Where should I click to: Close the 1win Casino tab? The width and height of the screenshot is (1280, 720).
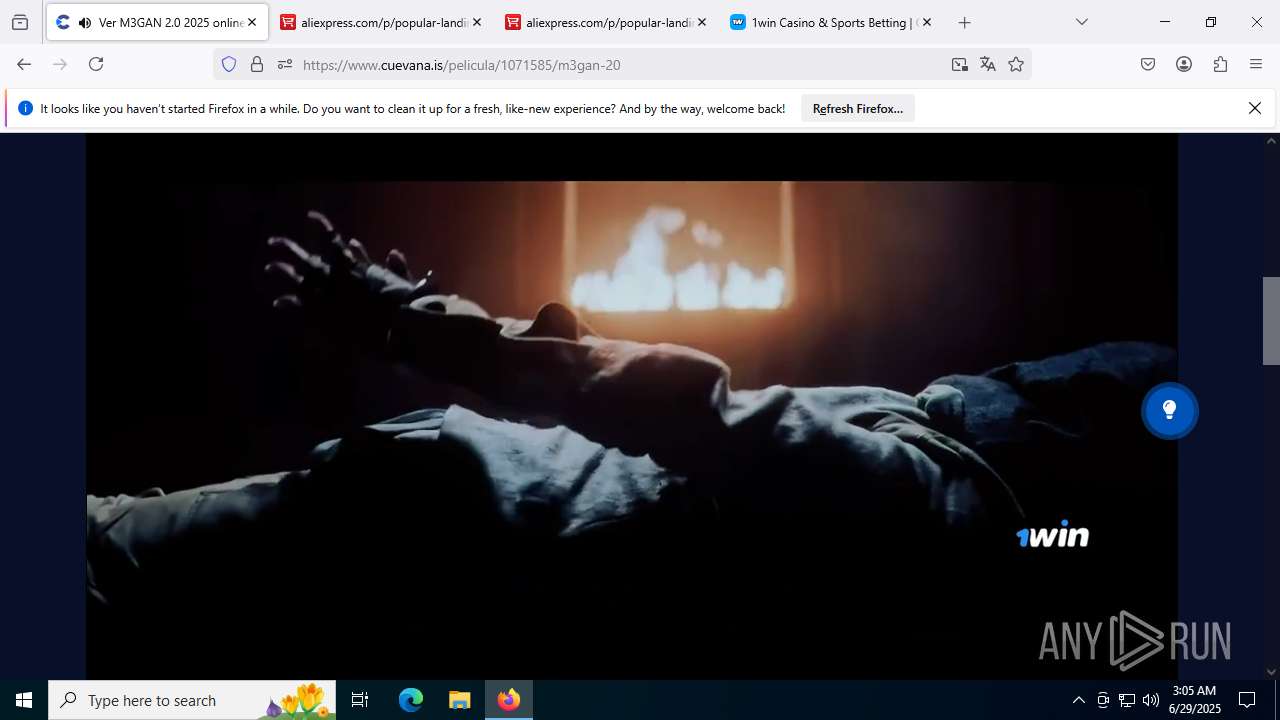click(x=927, y=22)
